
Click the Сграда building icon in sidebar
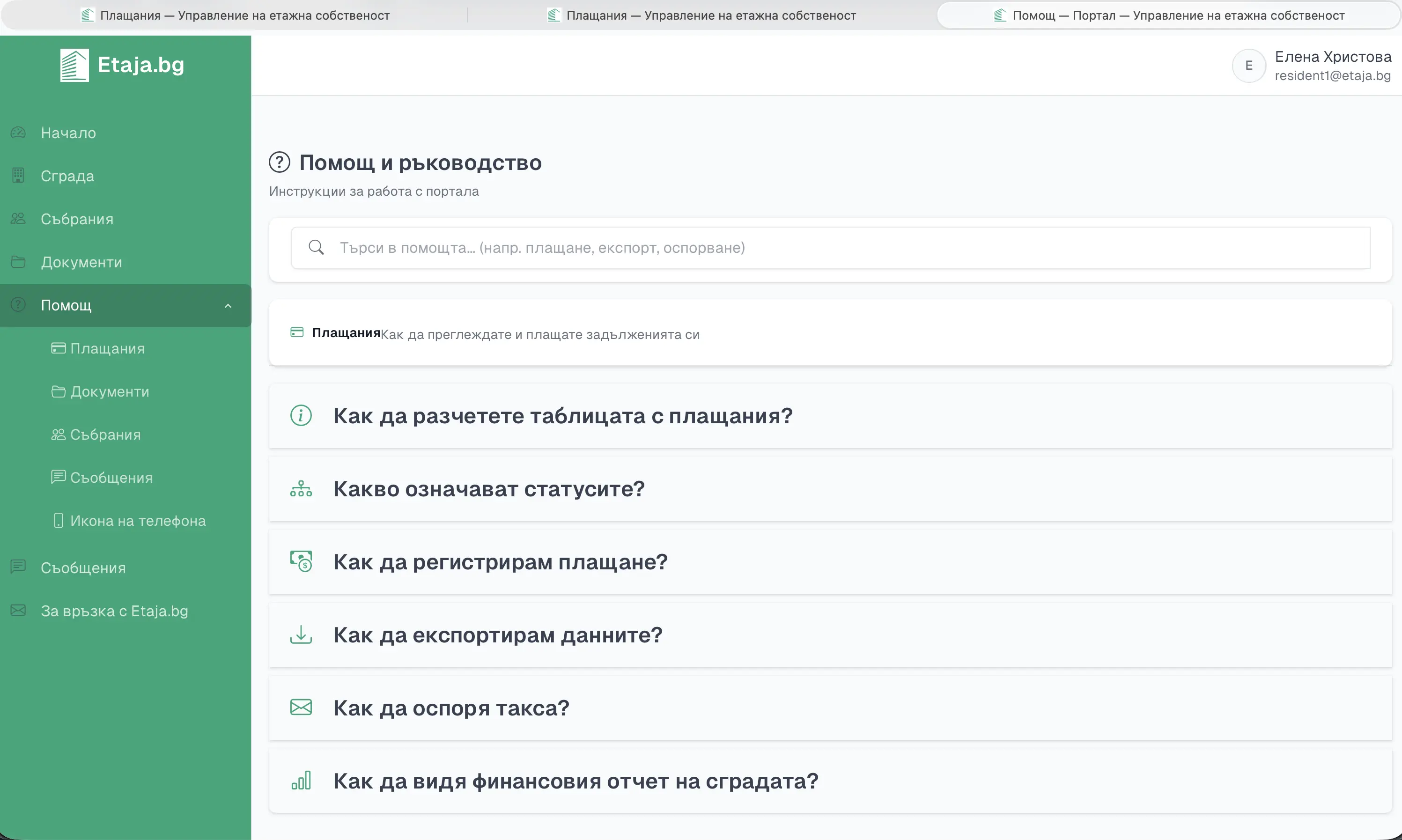pyautogui.click(x=18, y=176)
